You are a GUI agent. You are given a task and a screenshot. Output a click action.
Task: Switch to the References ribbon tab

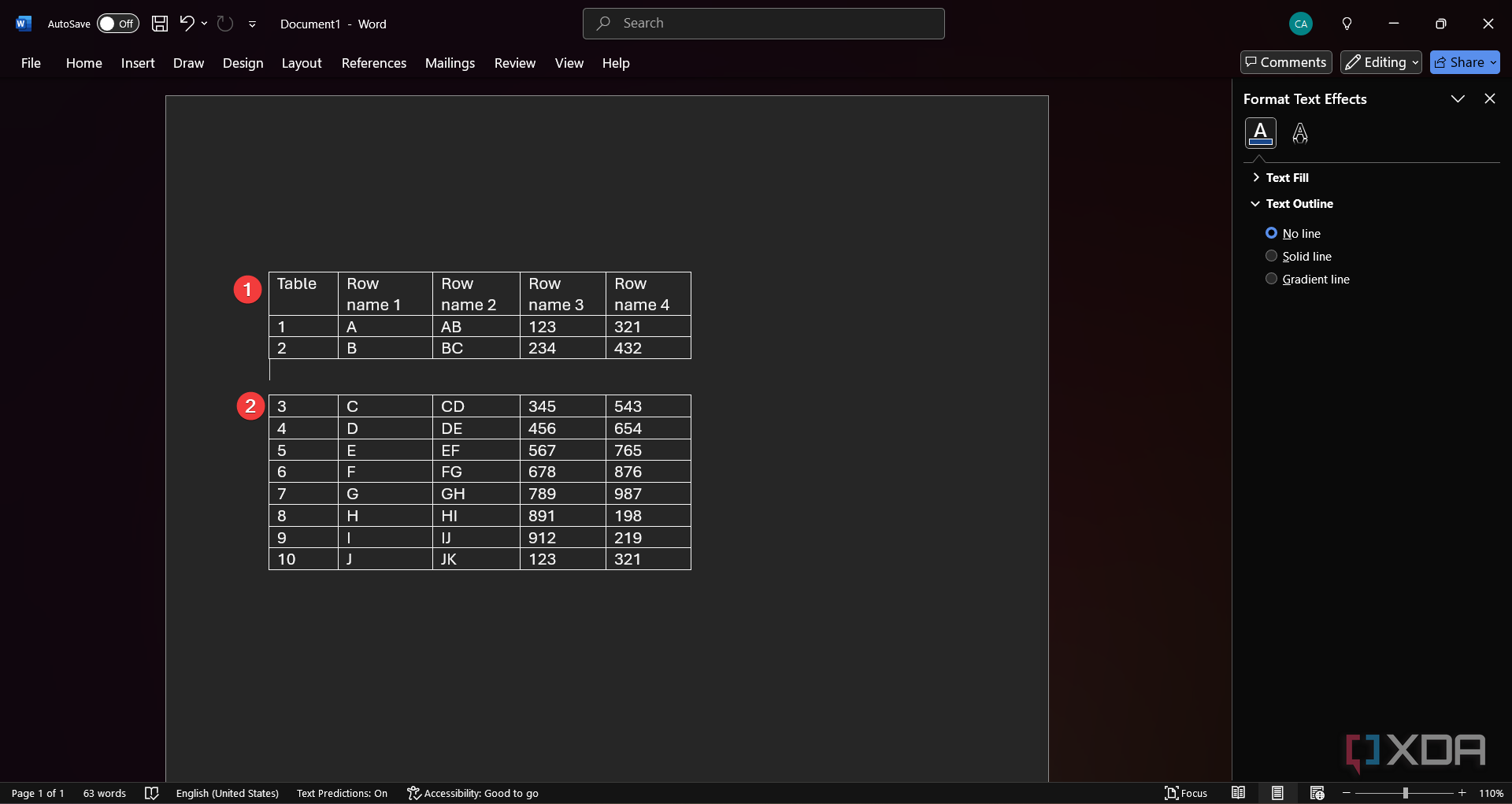click(x=374, y=63)
